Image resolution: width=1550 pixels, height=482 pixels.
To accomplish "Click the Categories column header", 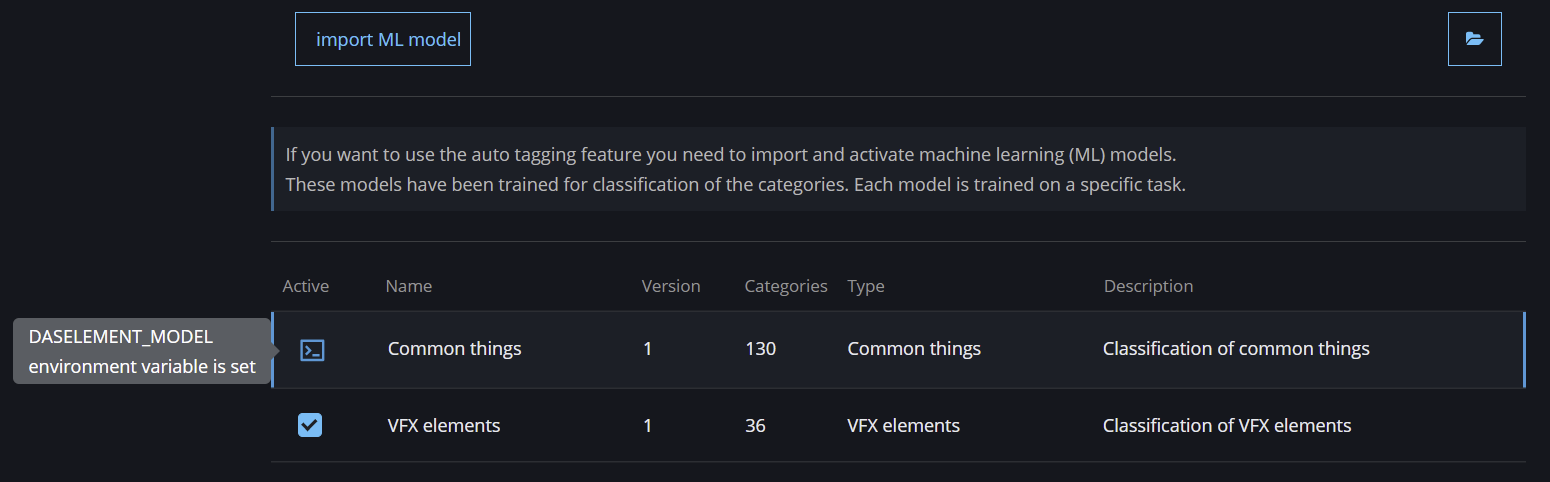I will (786, 286).
